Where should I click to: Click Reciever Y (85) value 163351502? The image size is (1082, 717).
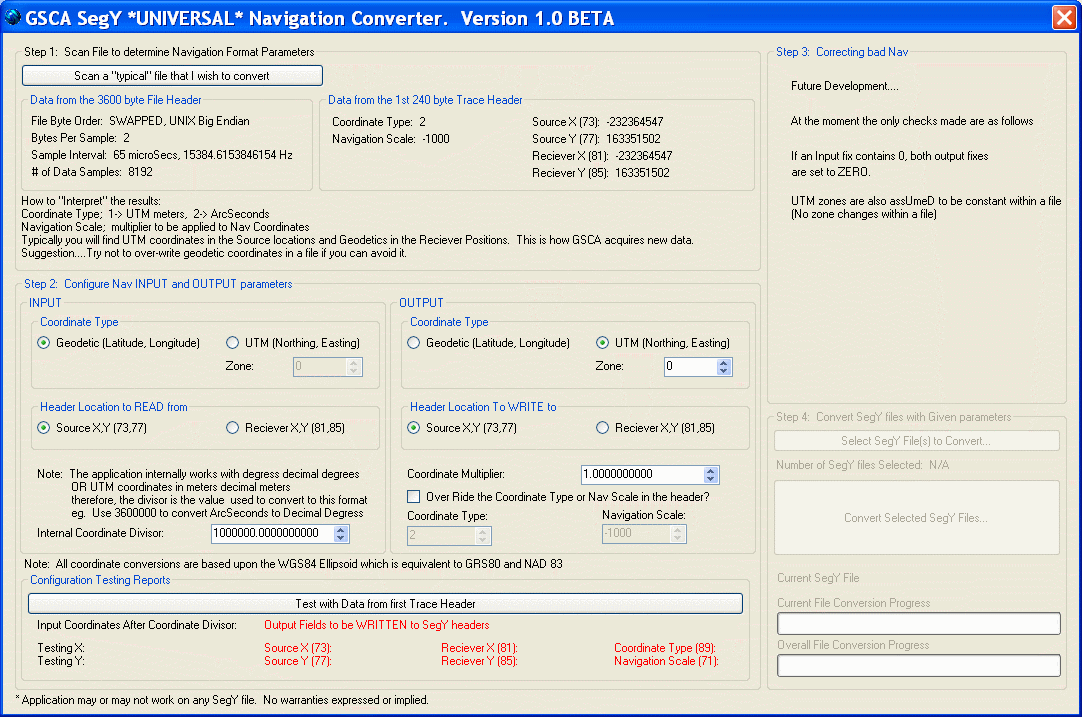642,173
